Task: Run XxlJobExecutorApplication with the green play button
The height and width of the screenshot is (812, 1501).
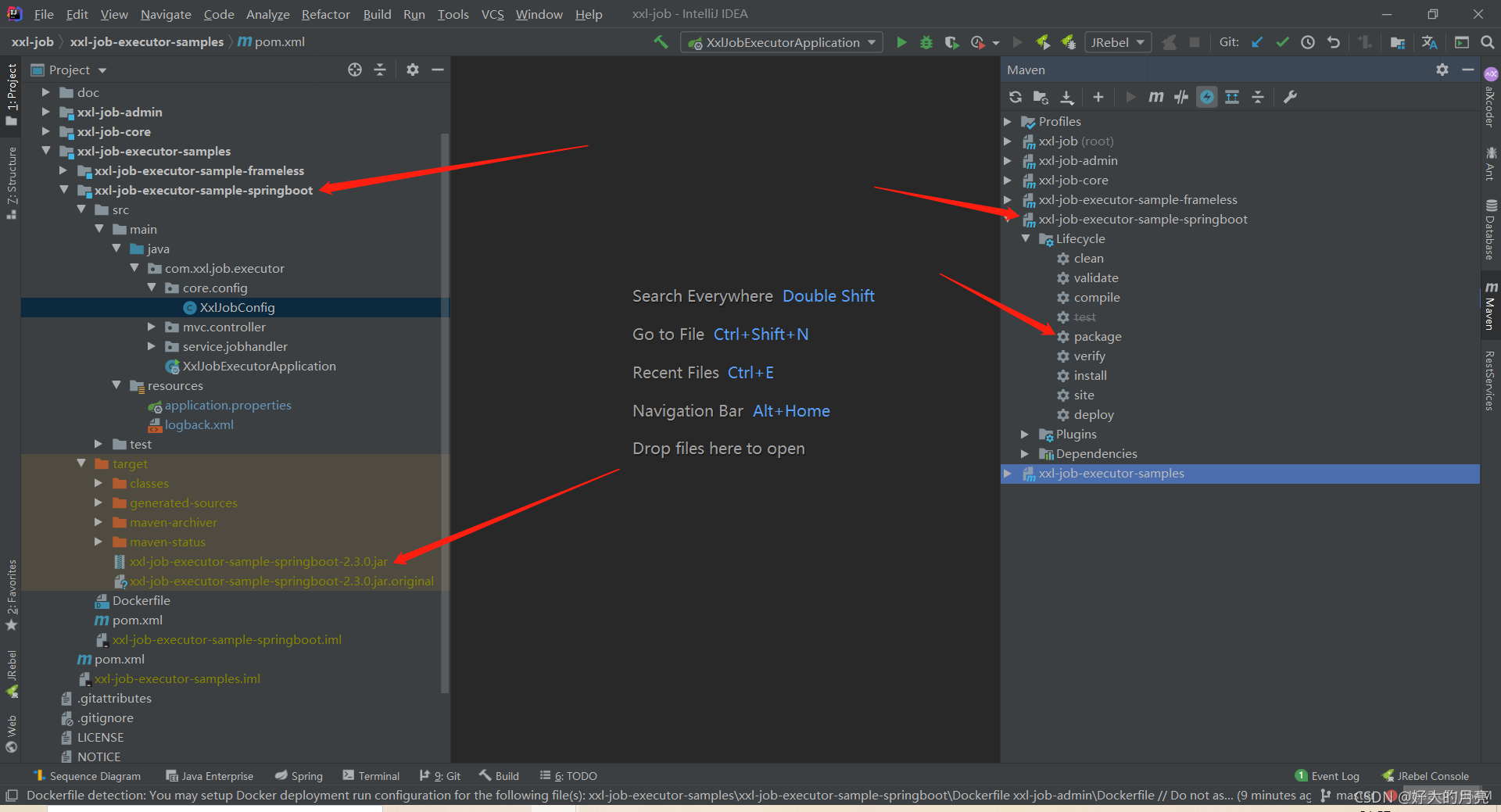Action: coord(901,42)
